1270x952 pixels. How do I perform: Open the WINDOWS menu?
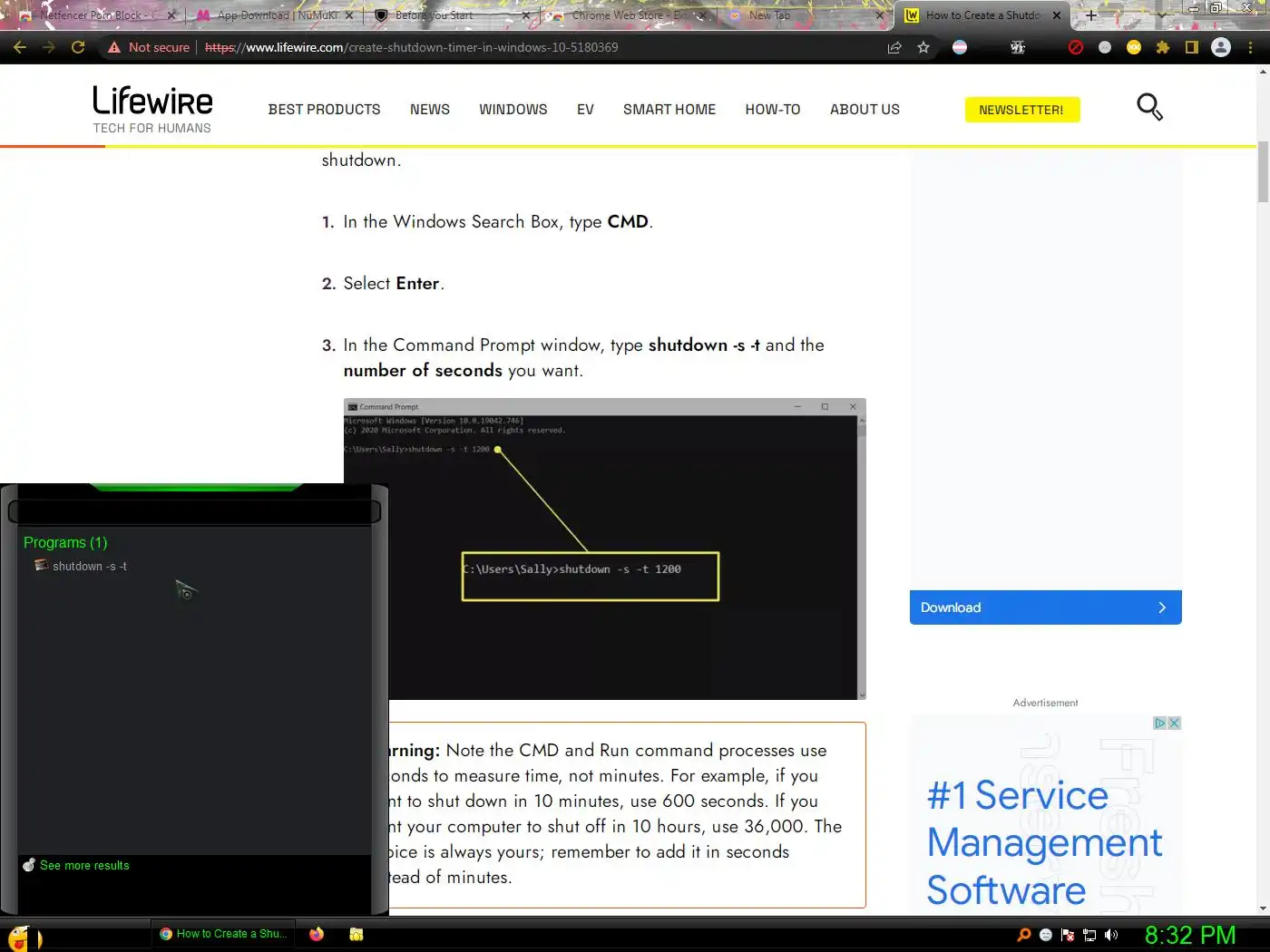click(513, 110)
